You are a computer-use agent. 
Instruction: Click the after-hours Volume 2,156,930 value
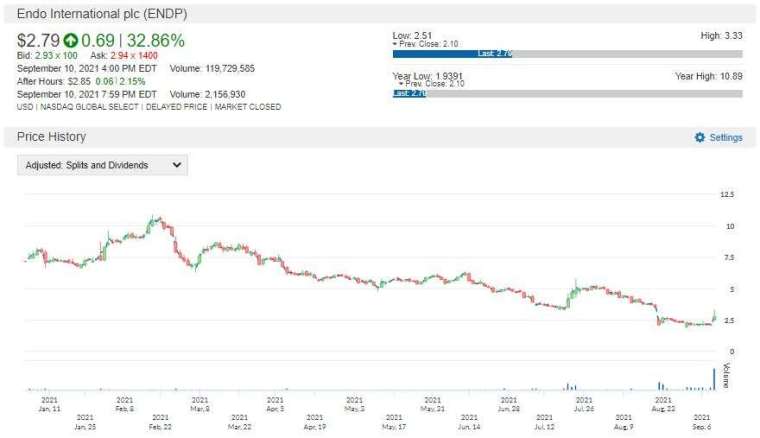point(225,94)
